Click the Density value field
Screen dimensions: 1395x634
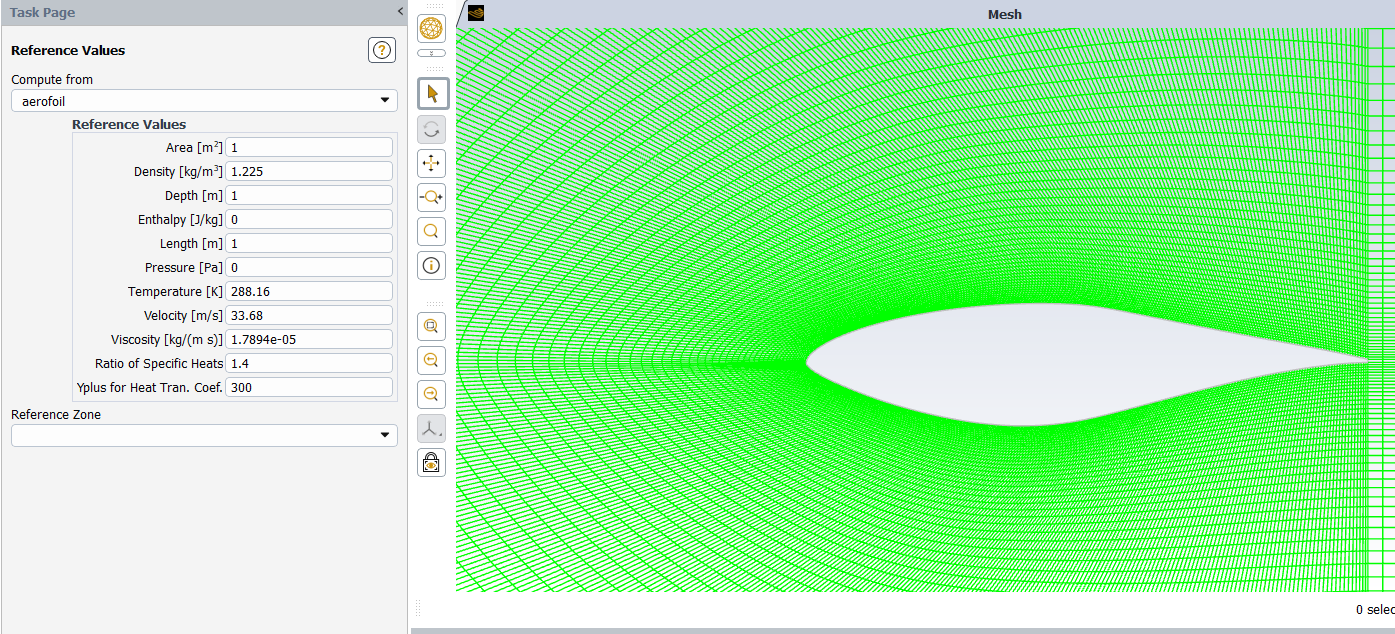308,171
